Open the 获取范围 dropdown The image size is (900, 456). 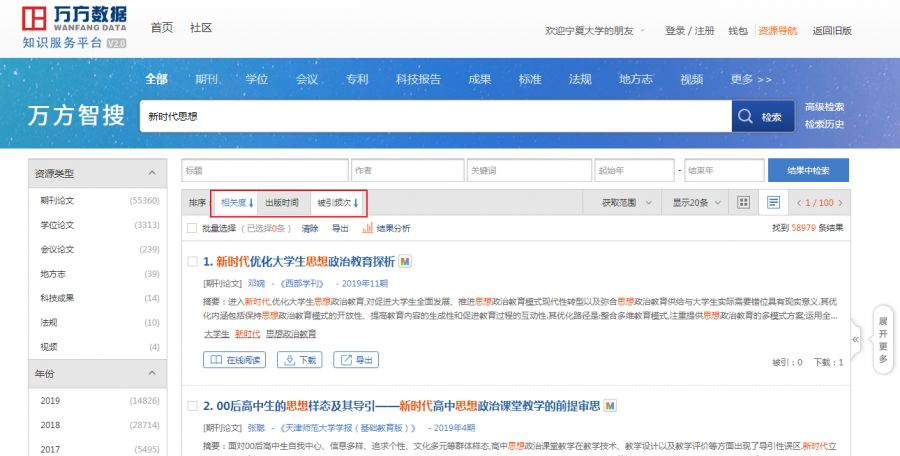627,202
